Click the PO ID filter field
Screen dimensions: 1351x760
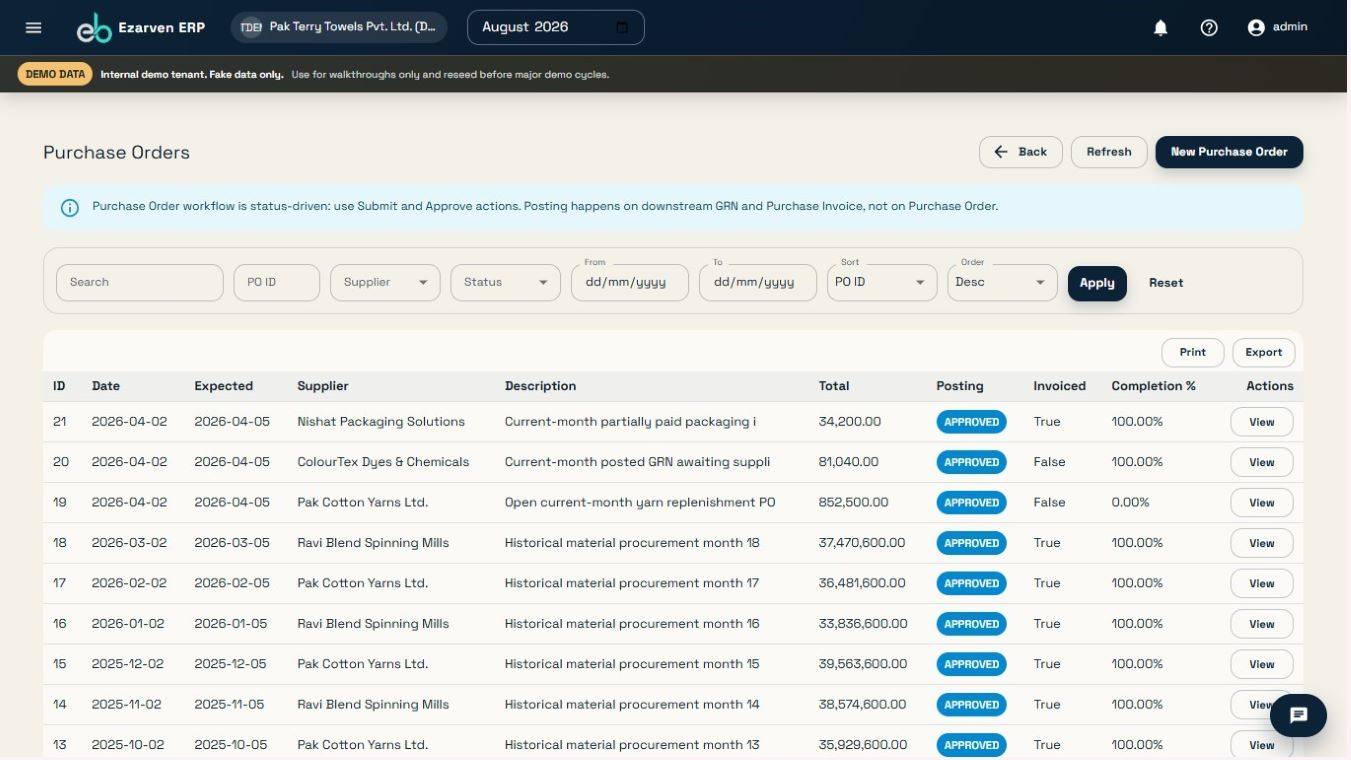(277, 283)
